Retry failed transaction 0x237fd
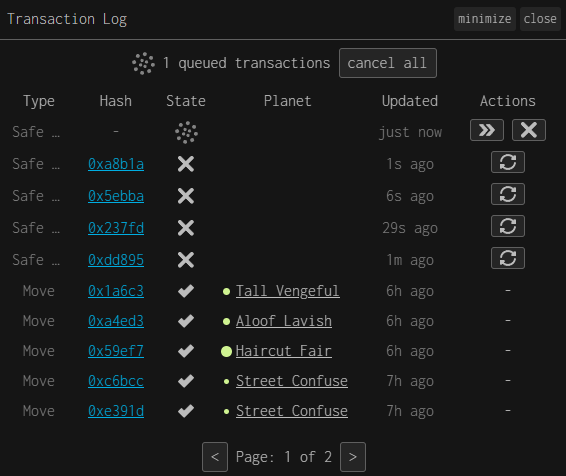The width and height of the screenshot is (566, 476). click(x=508, y=226)
